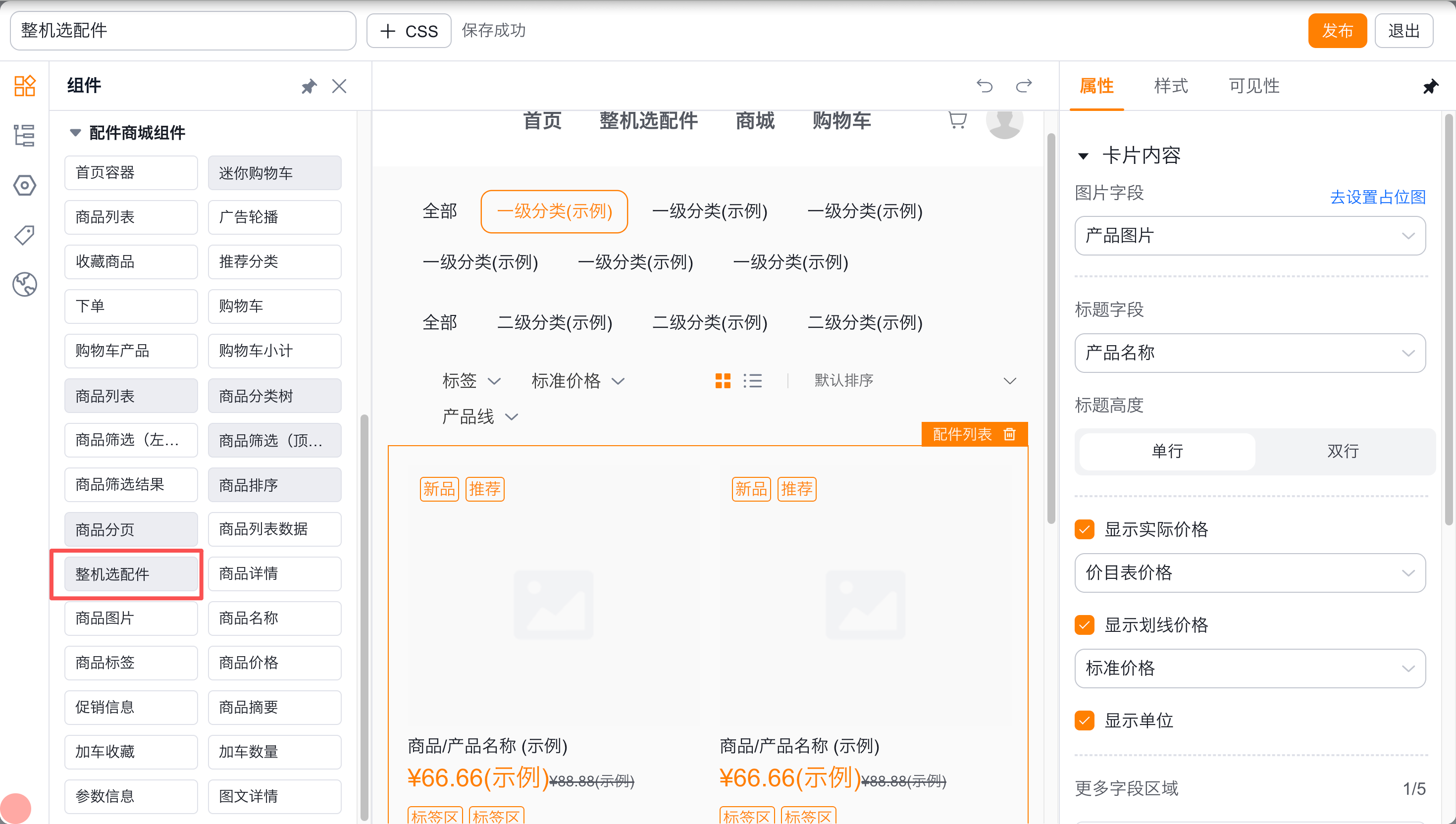The height and width of the screenshot is (824, 1456).
Task: Pin the 组件 panel
Action: [x=309, y=86]
